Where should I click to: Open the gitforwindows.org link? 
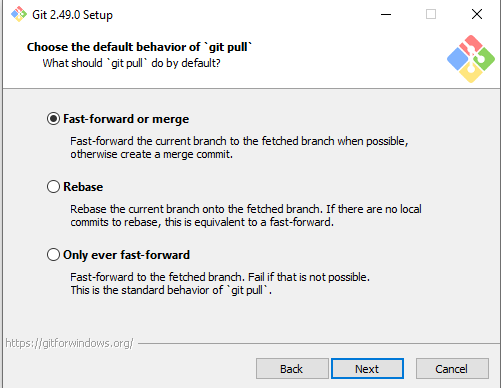[69, 343]
